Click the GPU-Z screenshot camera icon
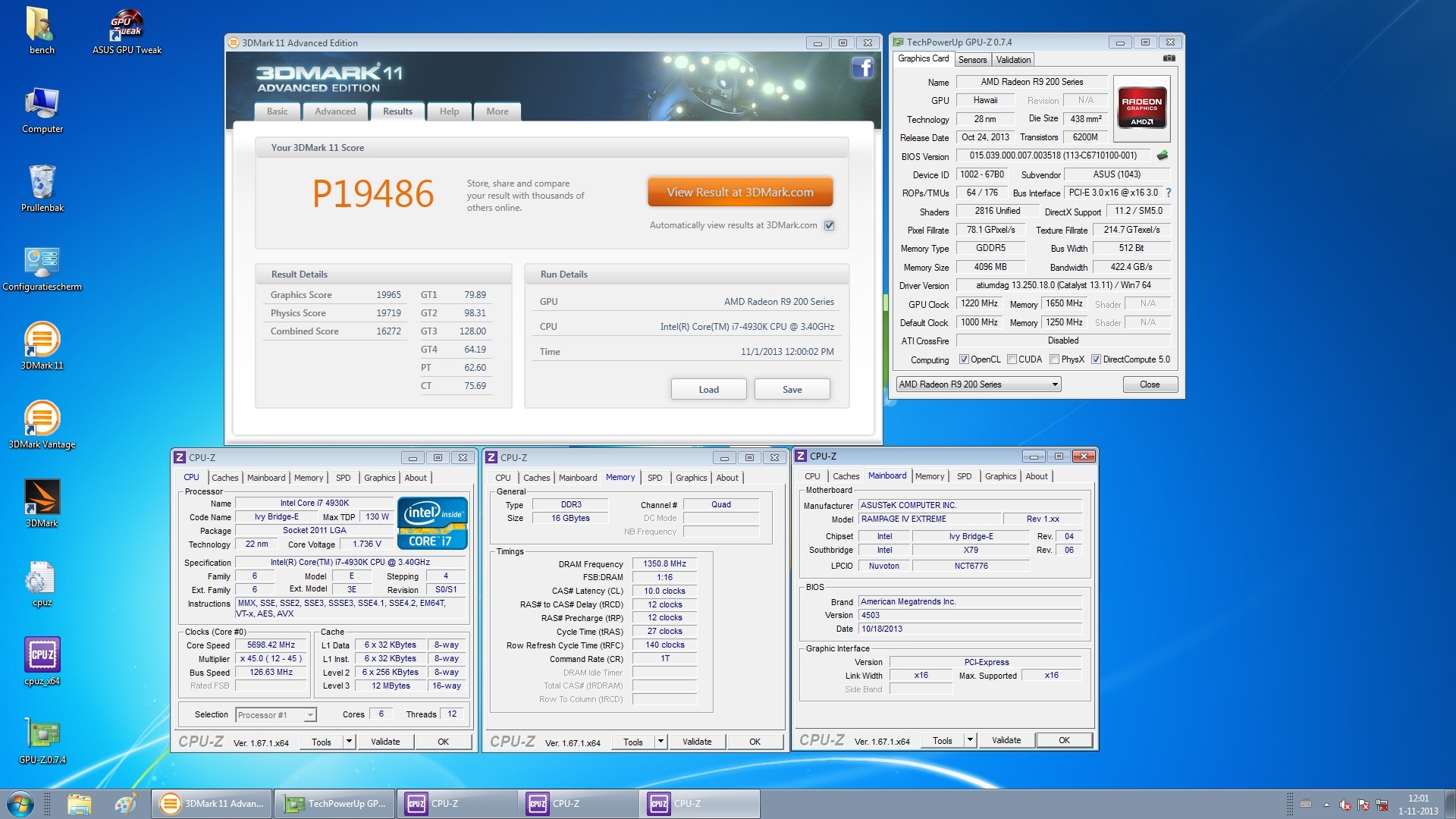This screenshot has height=819, width=1456. [x=1169, y=58]
